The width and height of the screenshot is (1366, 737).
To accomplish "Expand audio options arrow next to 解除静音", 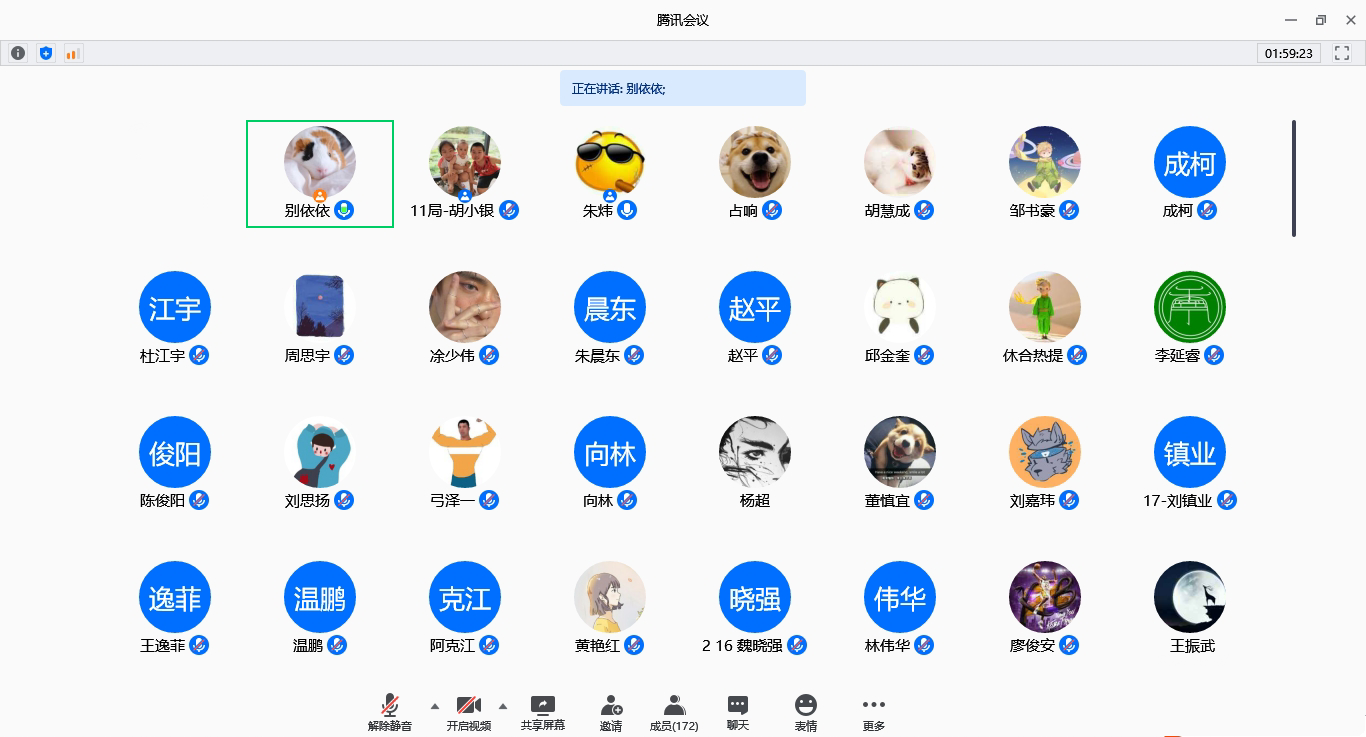I will click(x=434, y=706).
